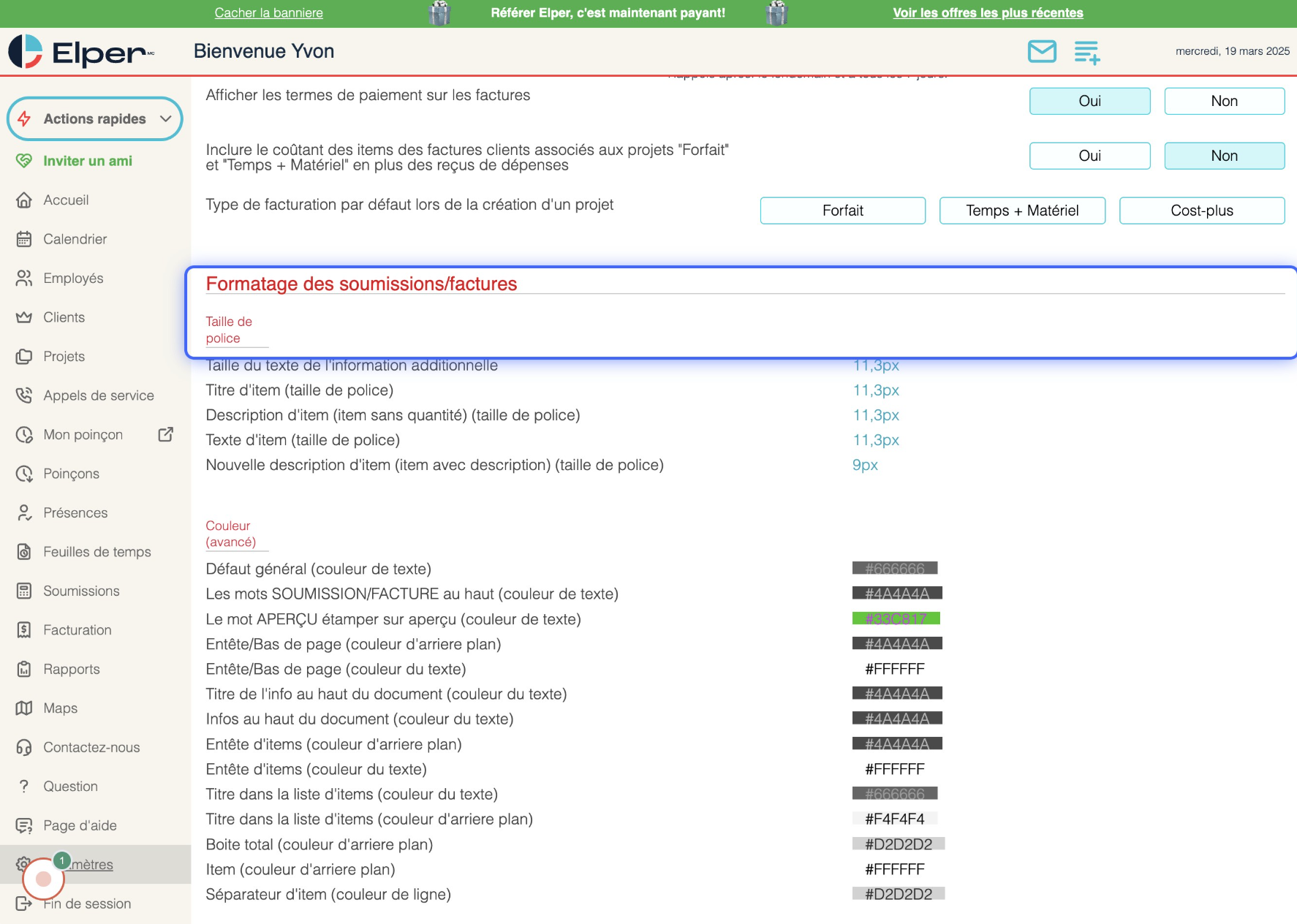Click the Question mark icon
Image resolution: width=1297 pixels, height=924 pixels.
24,787
